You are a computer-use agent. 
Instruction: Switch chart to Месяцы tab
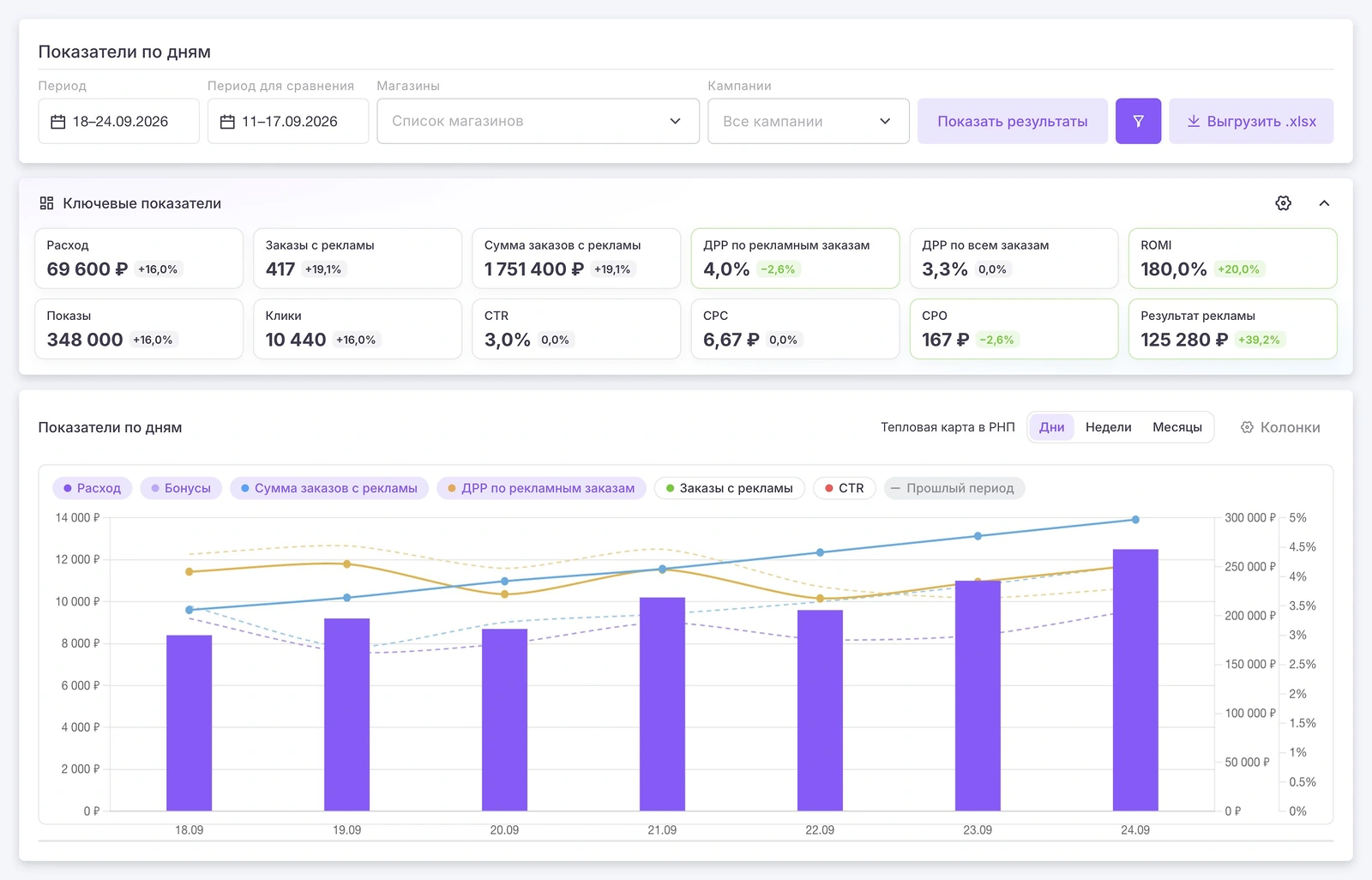pyautogui.click(x=1176, y=427)
